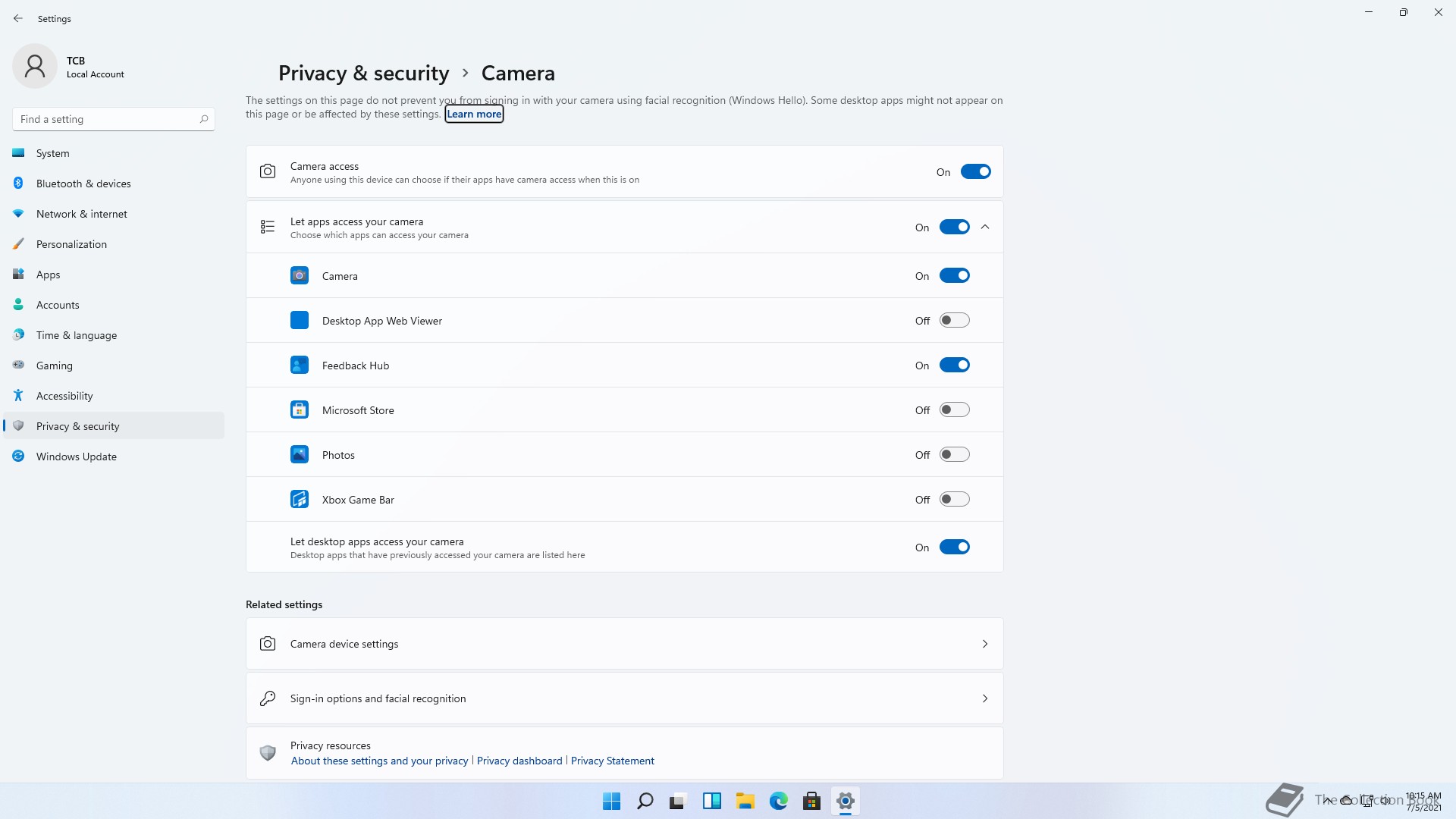This screenshot has width=1456, height=819.
Task: Click the search magnifier in Find a setting
Action: pos(203,119)
